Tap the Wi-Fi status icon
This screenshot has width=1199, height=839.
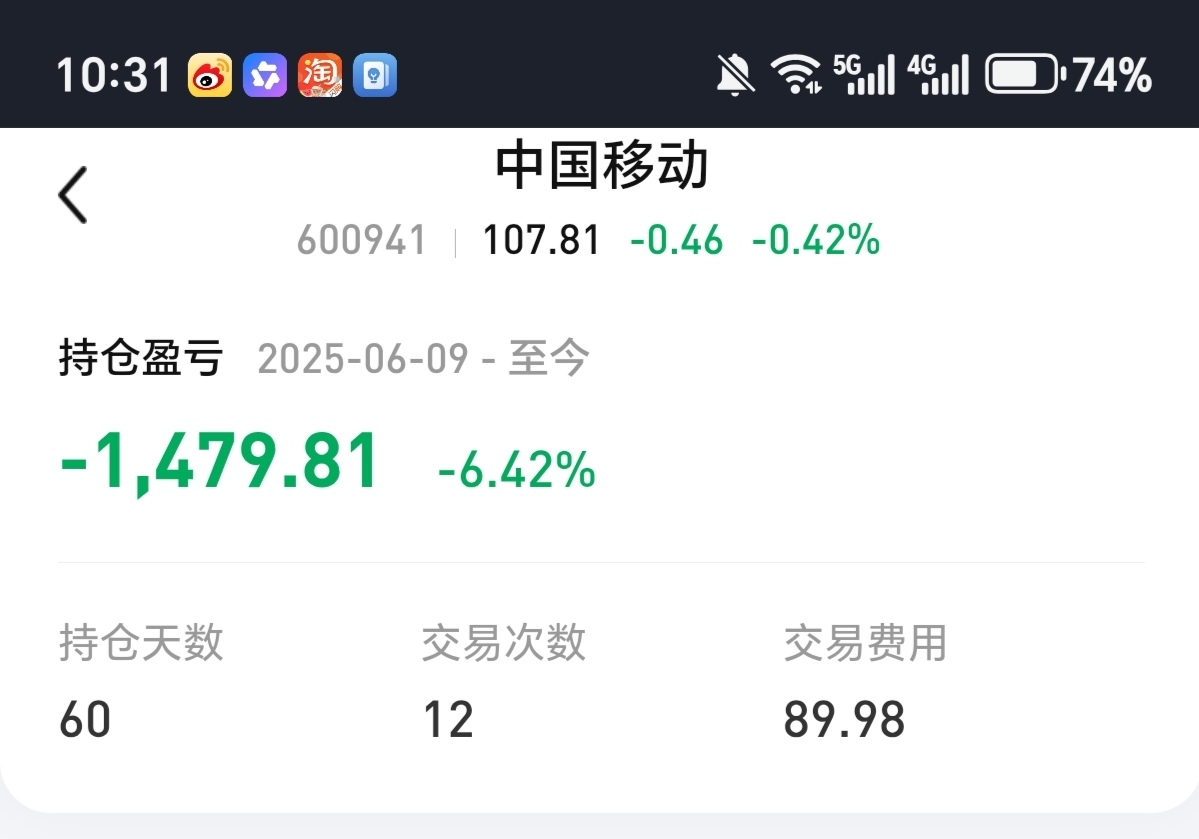(x=796, y=75)
